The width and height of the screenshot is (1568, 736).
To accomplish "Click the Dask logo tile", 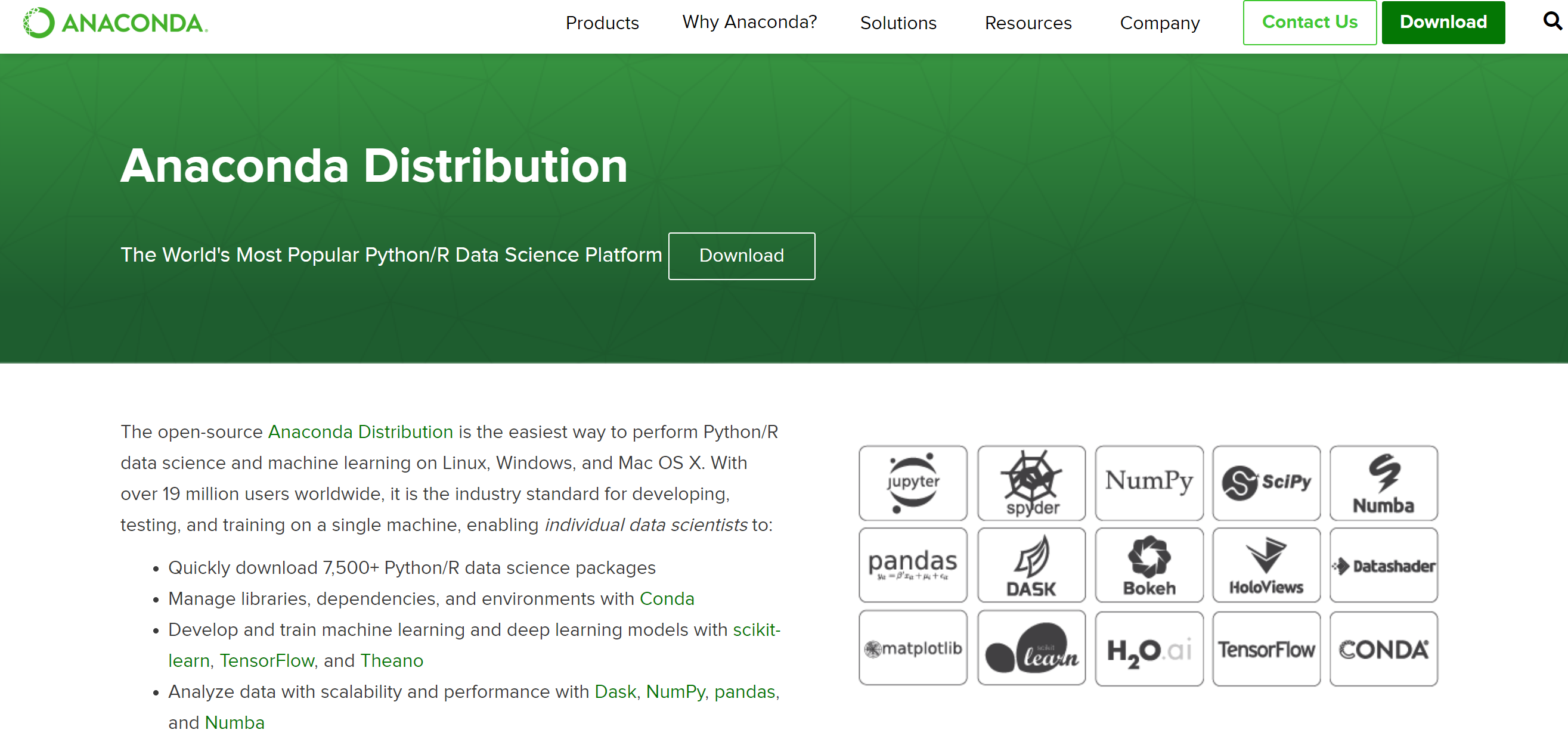I will point(1031,565).
